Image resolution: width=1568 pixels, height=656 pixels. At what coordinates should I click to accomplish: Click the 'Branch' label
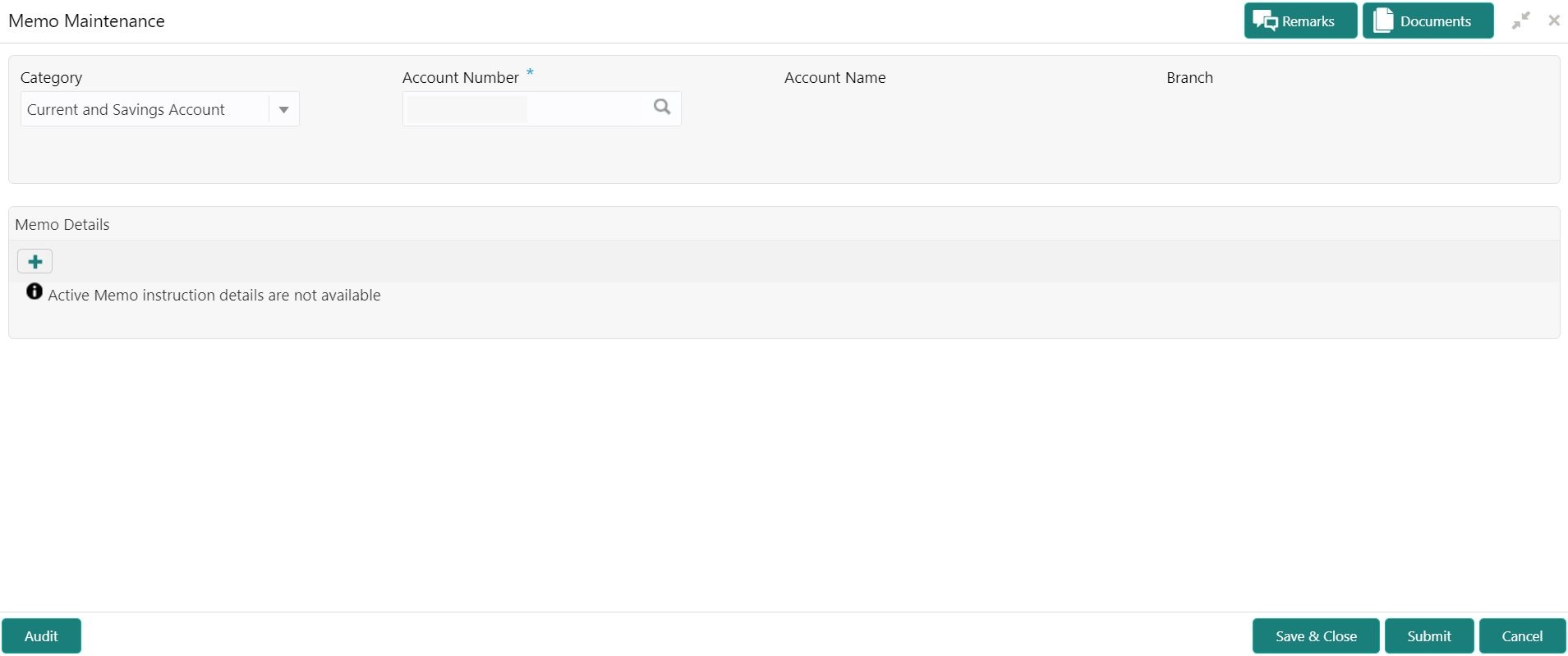point(1189,78)
